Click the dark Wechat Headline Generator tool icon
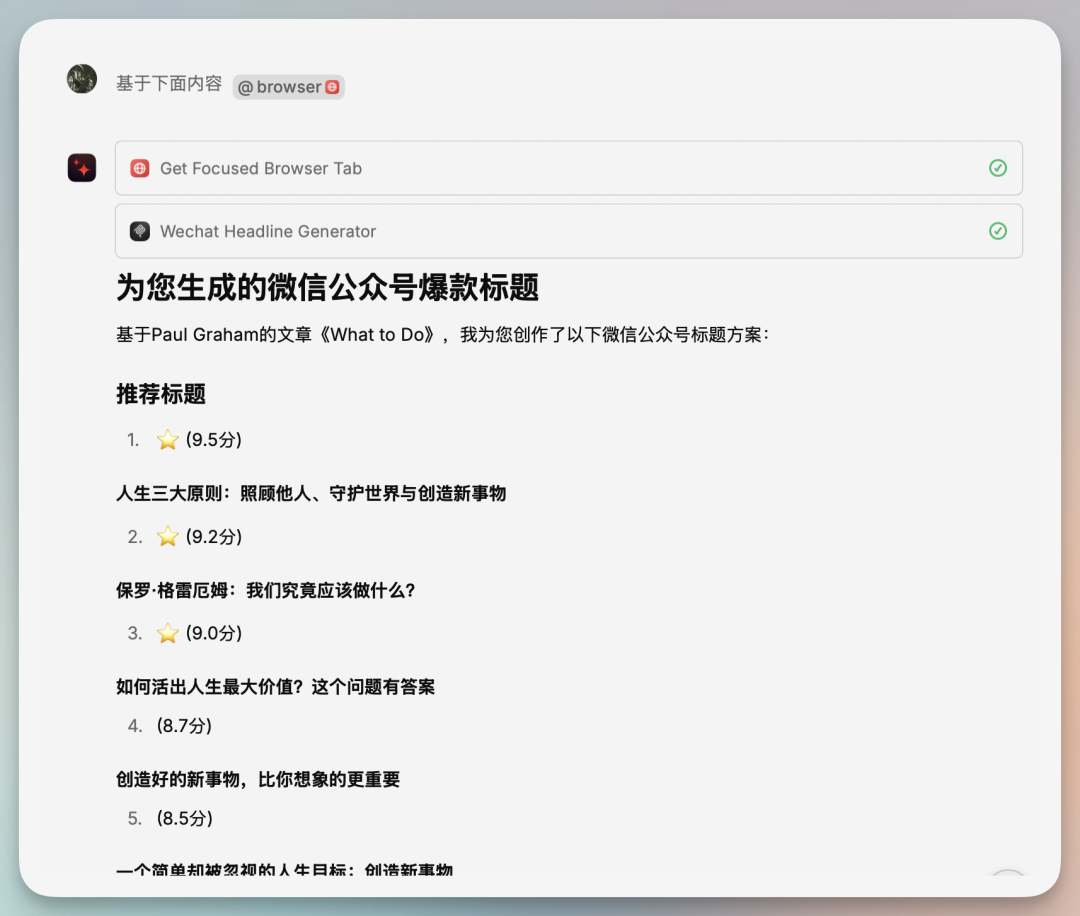Viewport: 1080px width, 916px height. click(140, 231)
